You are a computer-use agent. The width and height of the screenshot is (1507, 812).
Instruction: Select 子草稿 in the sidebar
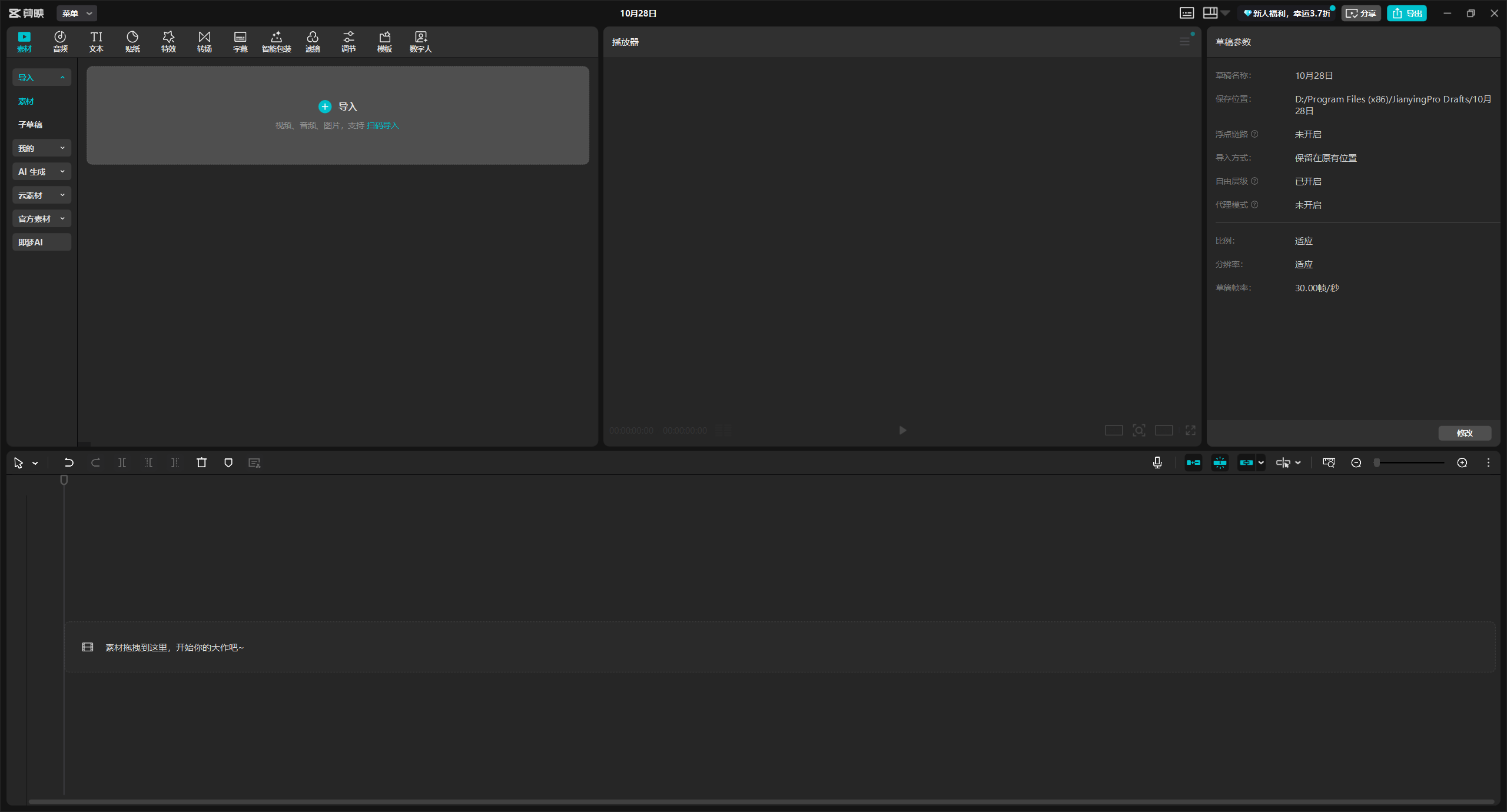click(x=30, y=125)
